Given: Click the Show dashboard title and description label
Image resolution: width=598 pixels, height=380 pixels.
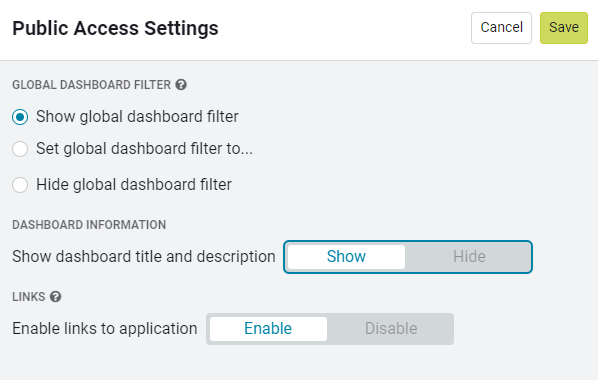Looking at the screenshot, I should point(144,257).
